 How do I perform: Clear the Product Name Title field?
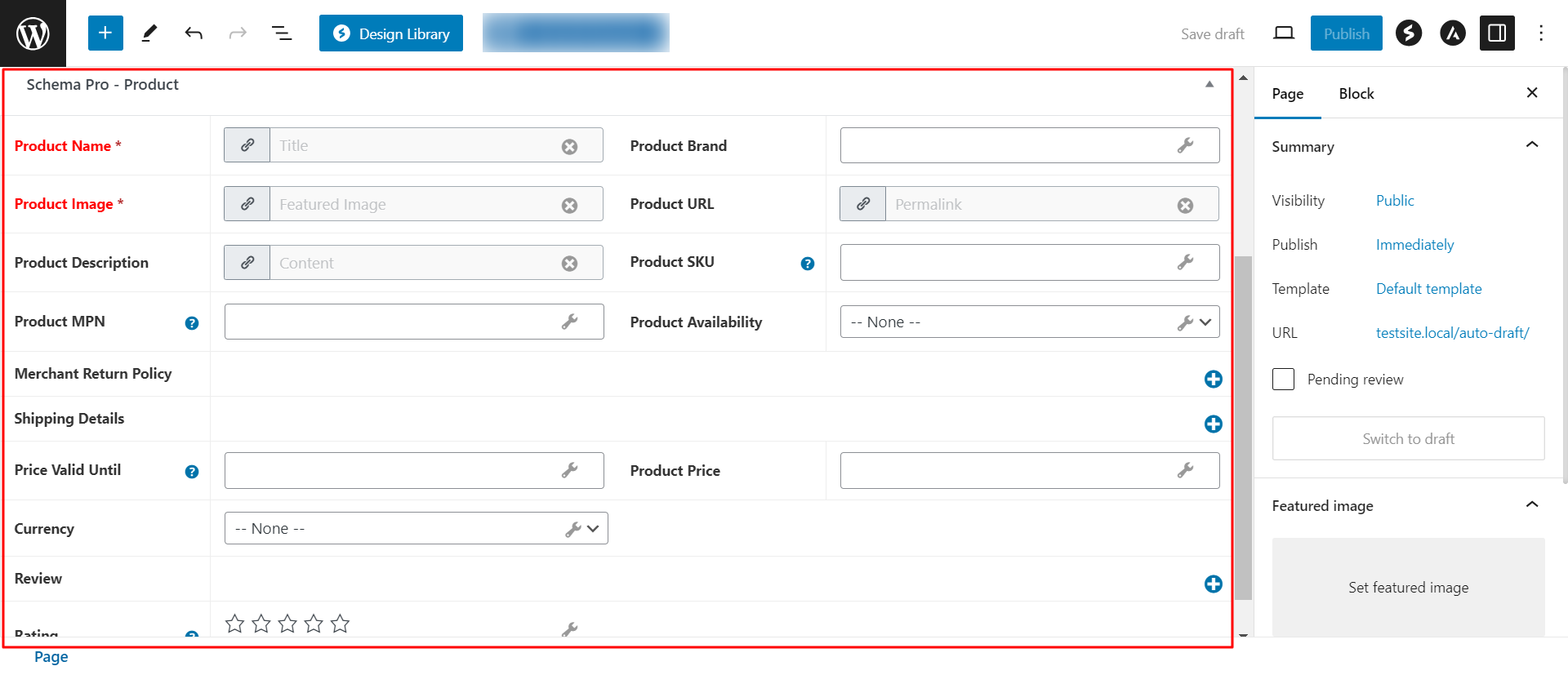(x=569, y=147)
